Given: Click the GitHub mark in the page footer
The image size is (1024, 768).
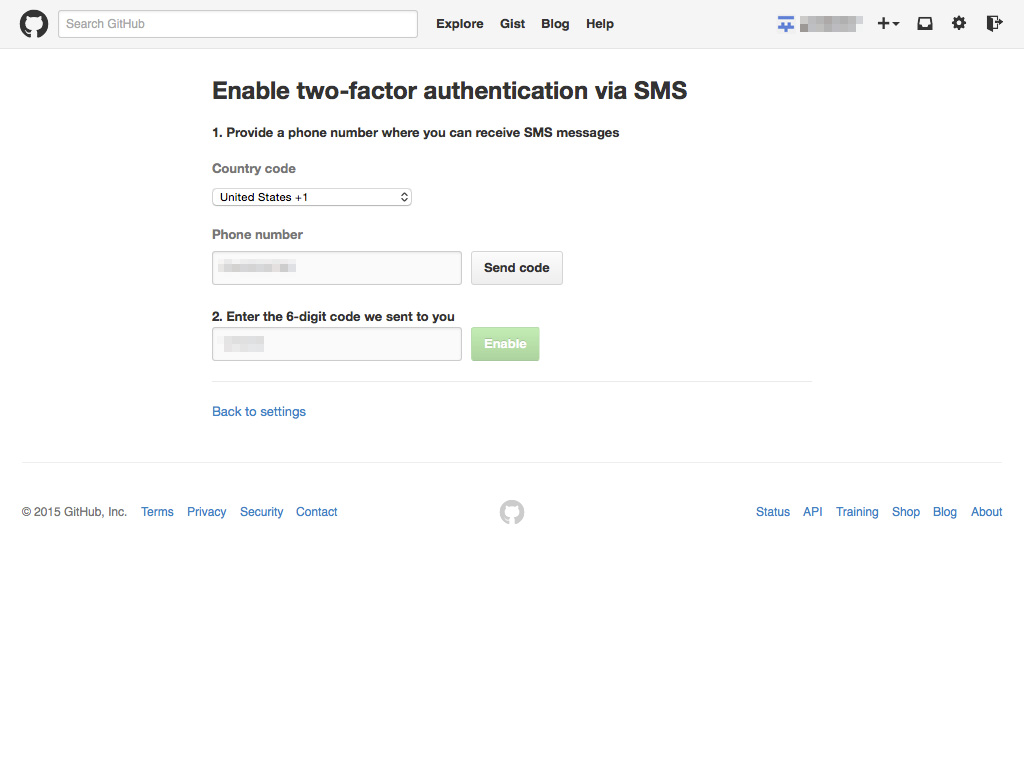Looking at the screenshot, I should point(511,511).
